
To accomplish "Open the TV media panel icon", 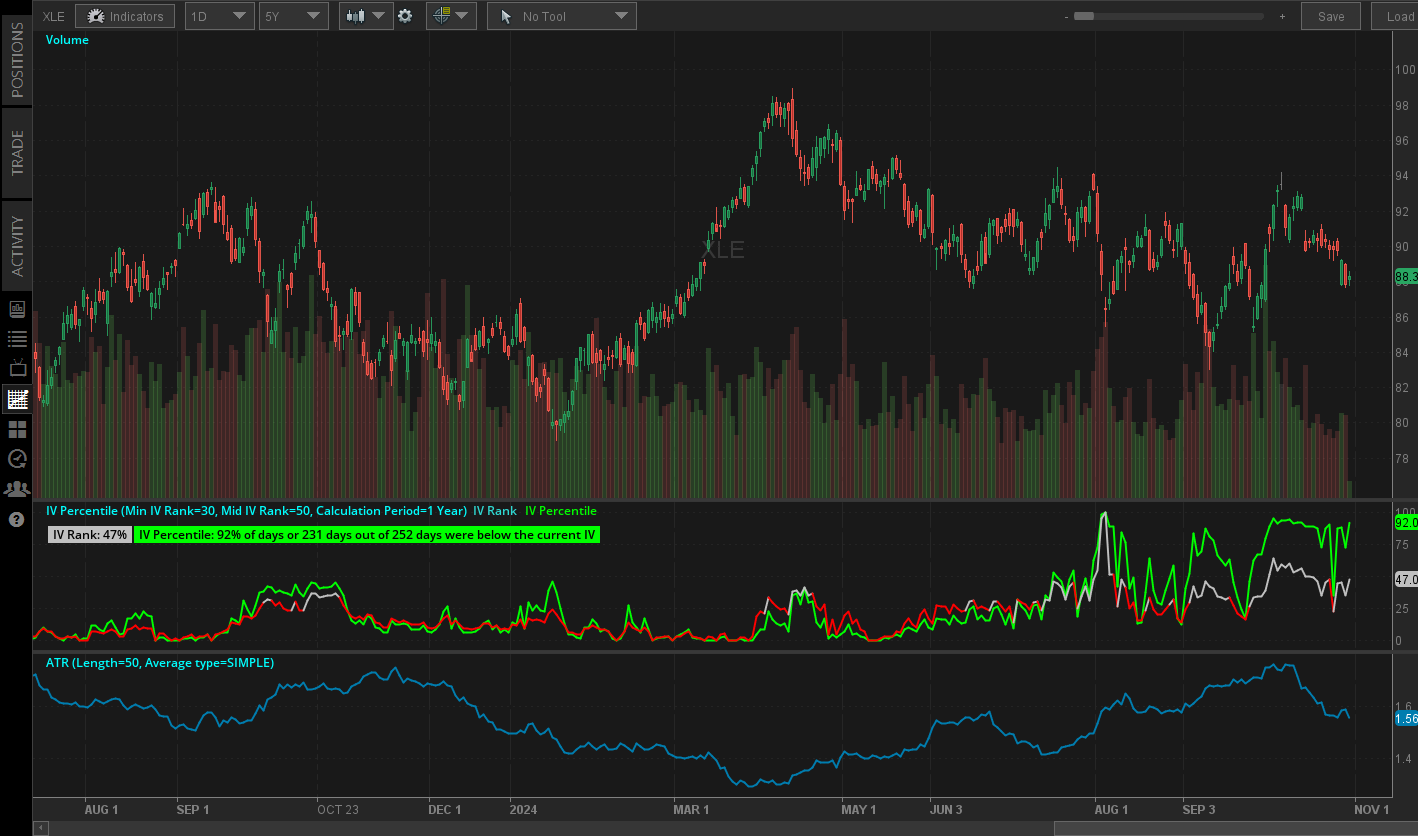I will pos(17,368).
